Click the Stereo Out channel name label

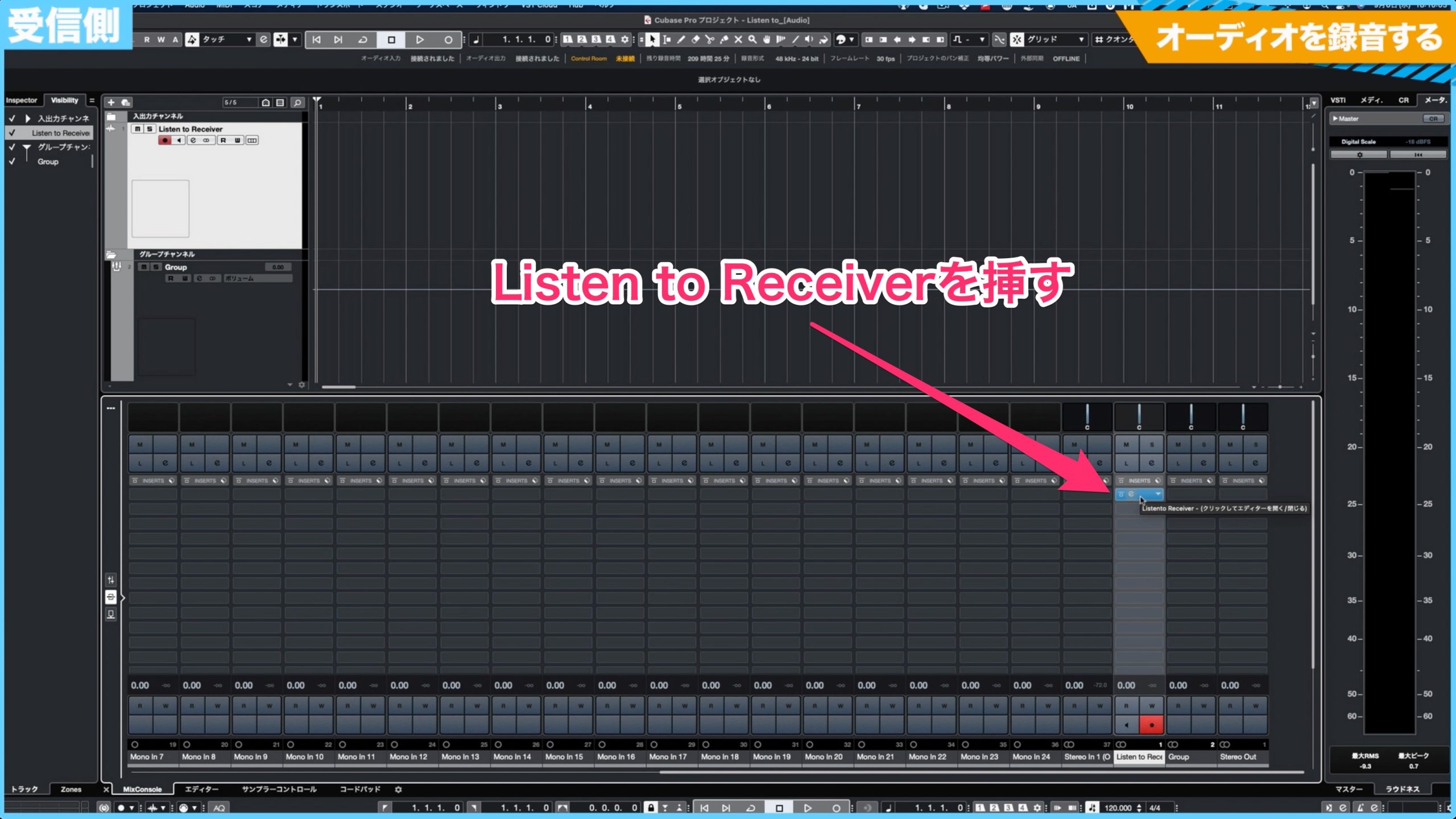click(x=1238, y=757)
